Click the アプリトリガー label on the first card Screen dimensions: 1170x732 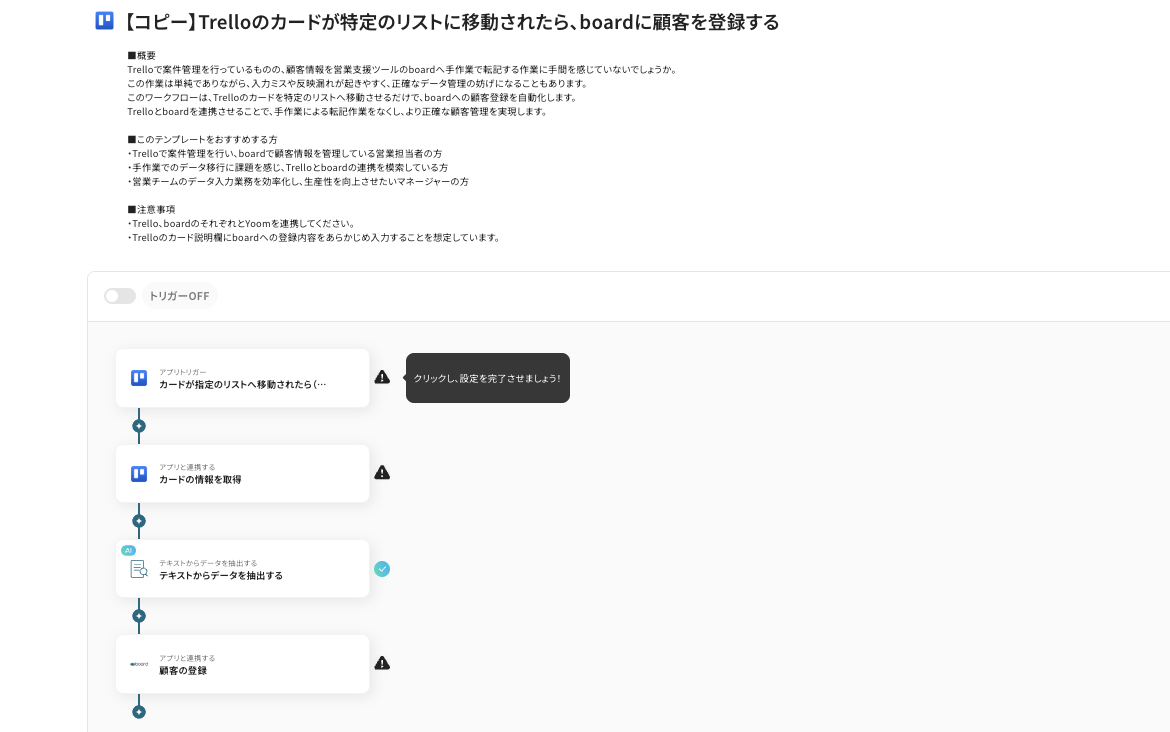pos(183,372)
